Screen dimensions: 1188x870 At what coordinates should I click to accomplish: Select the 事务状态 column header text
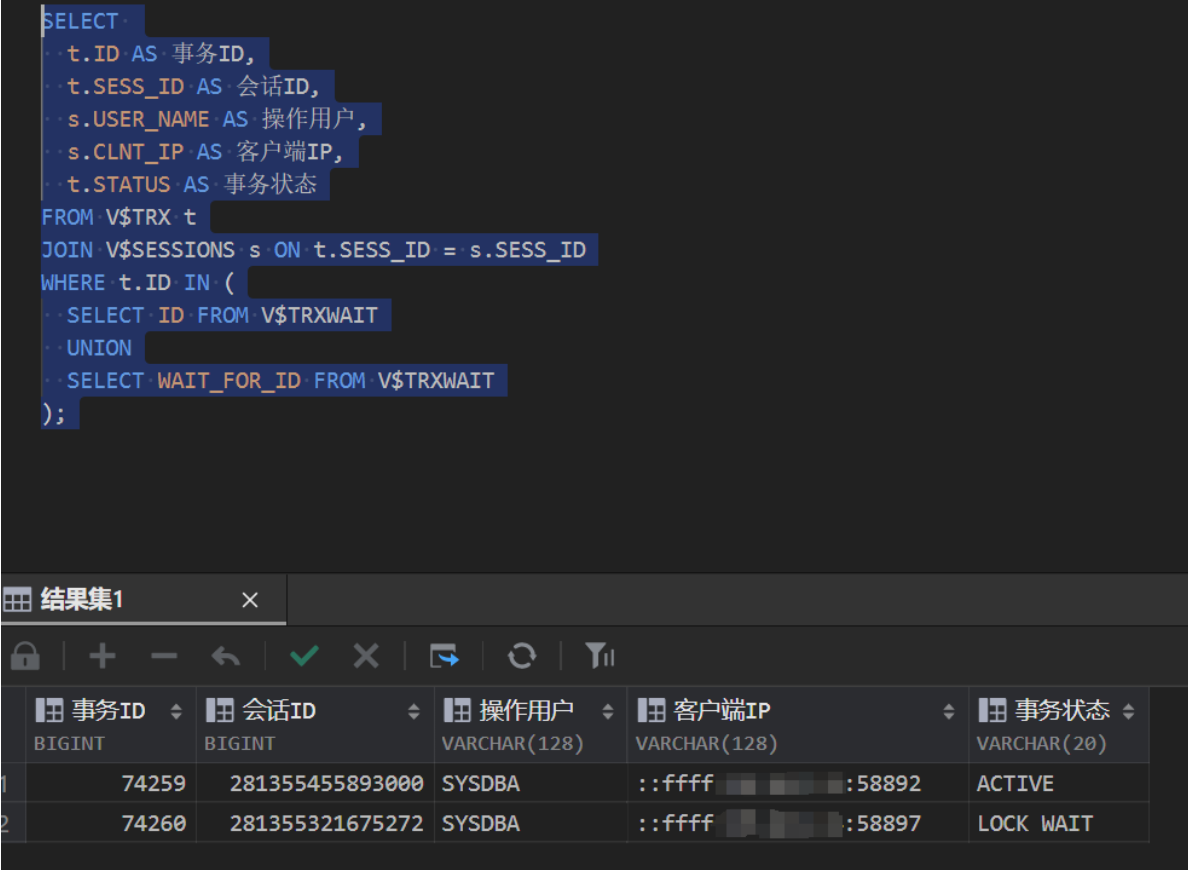[x=1062, y=710]
